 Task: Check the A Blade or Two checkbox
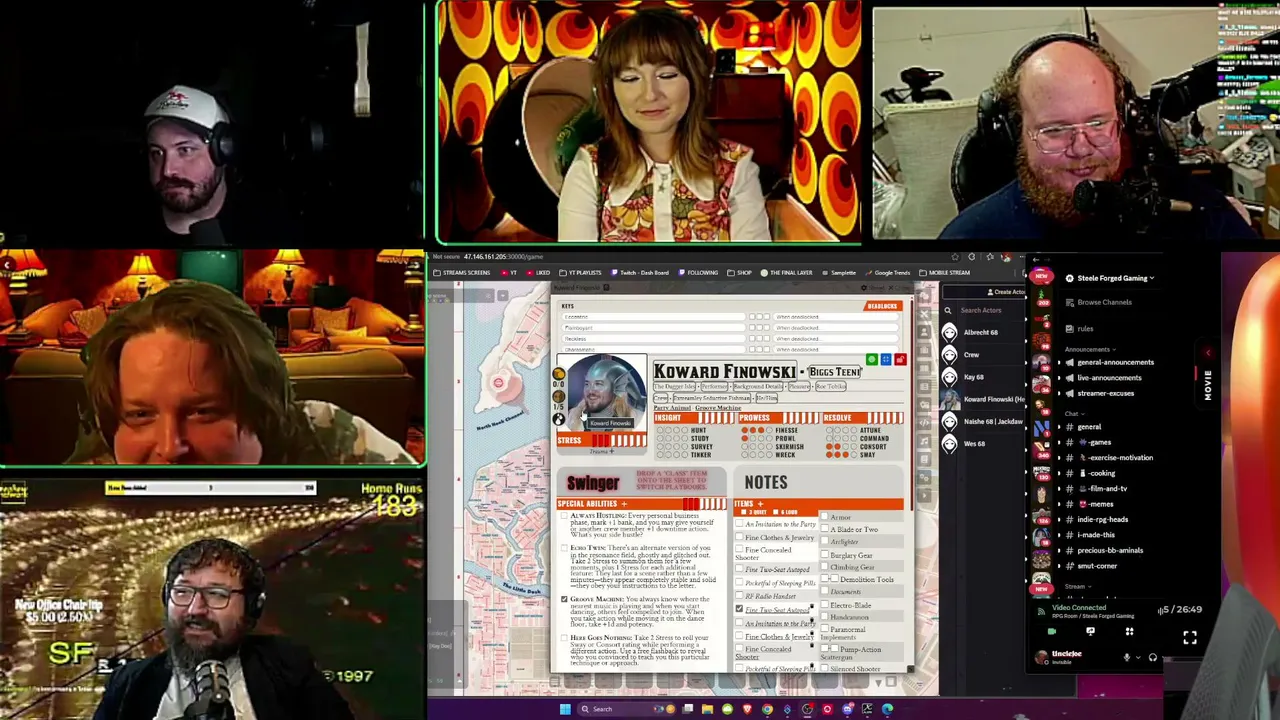click(x=824, y=530)
